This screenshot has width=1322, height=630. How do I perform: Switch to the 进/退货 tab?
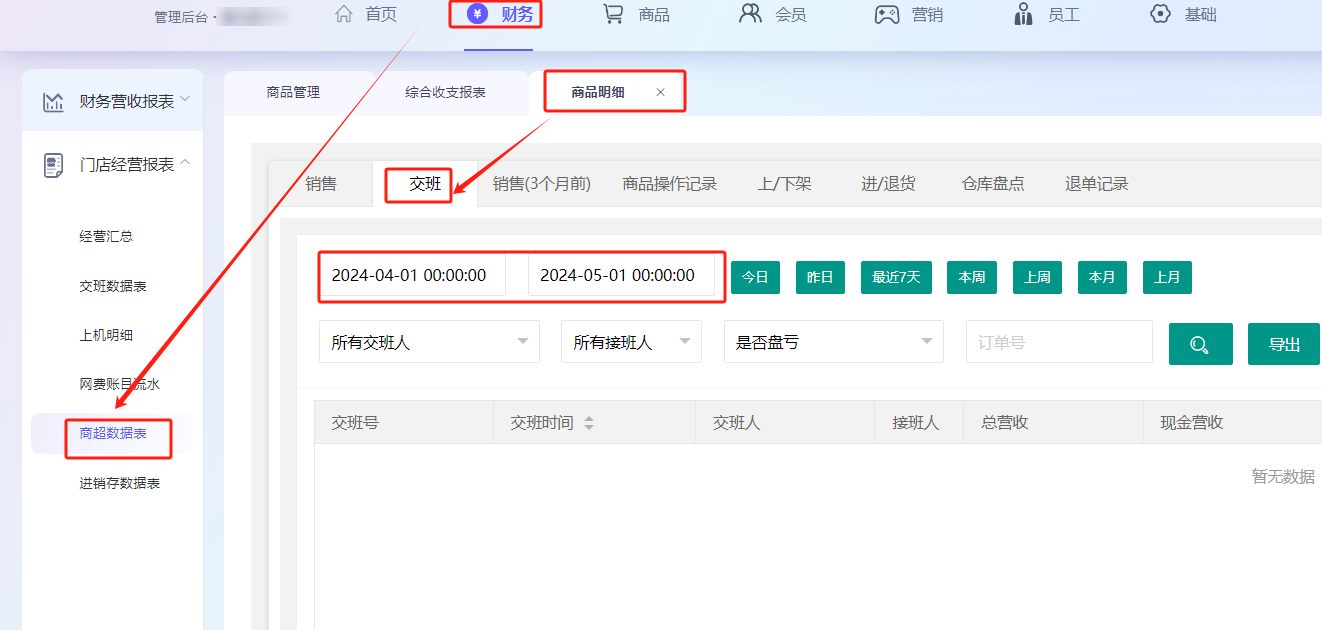(x=888, y=184)
